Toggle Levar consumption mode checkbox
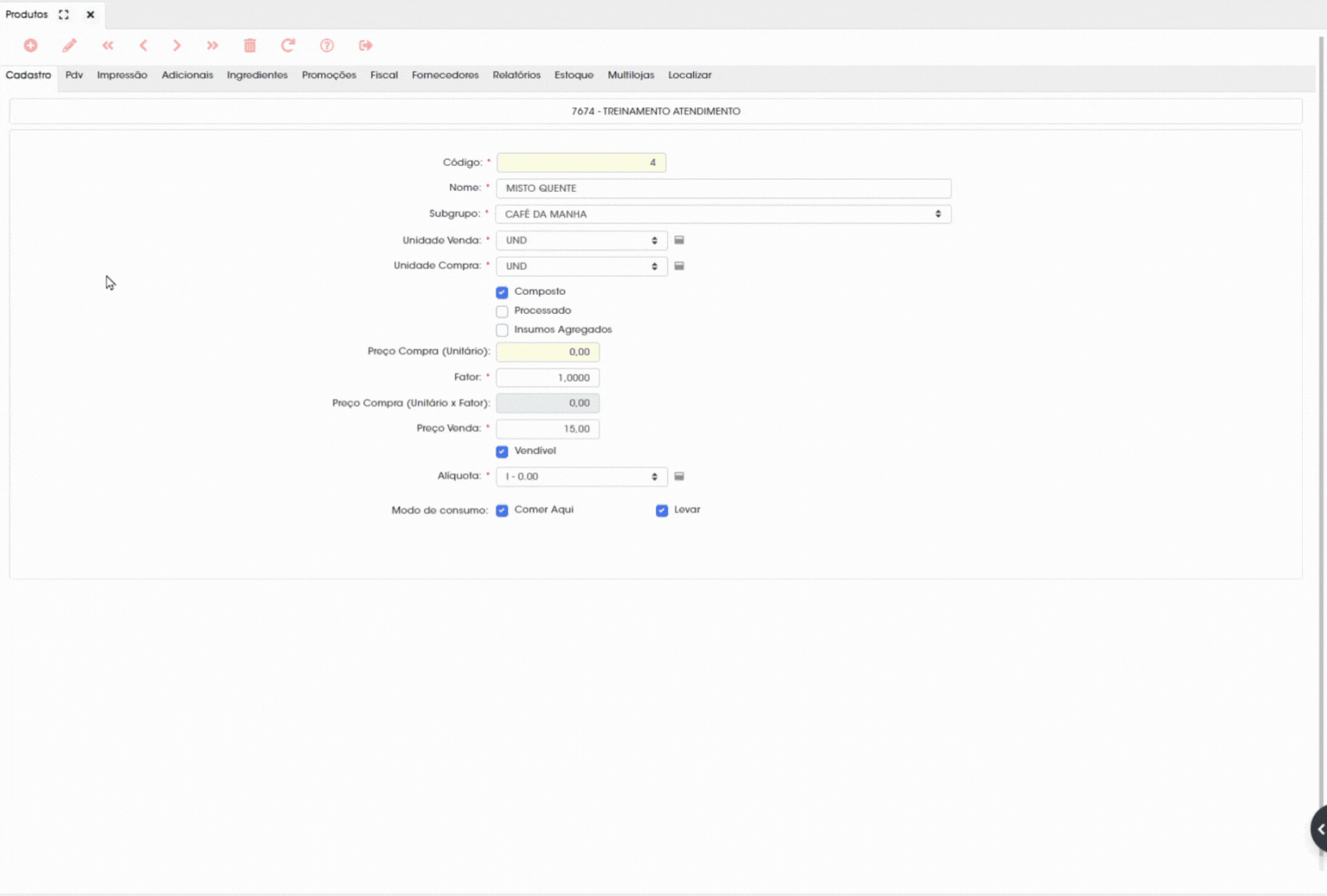 coord(662,510)
